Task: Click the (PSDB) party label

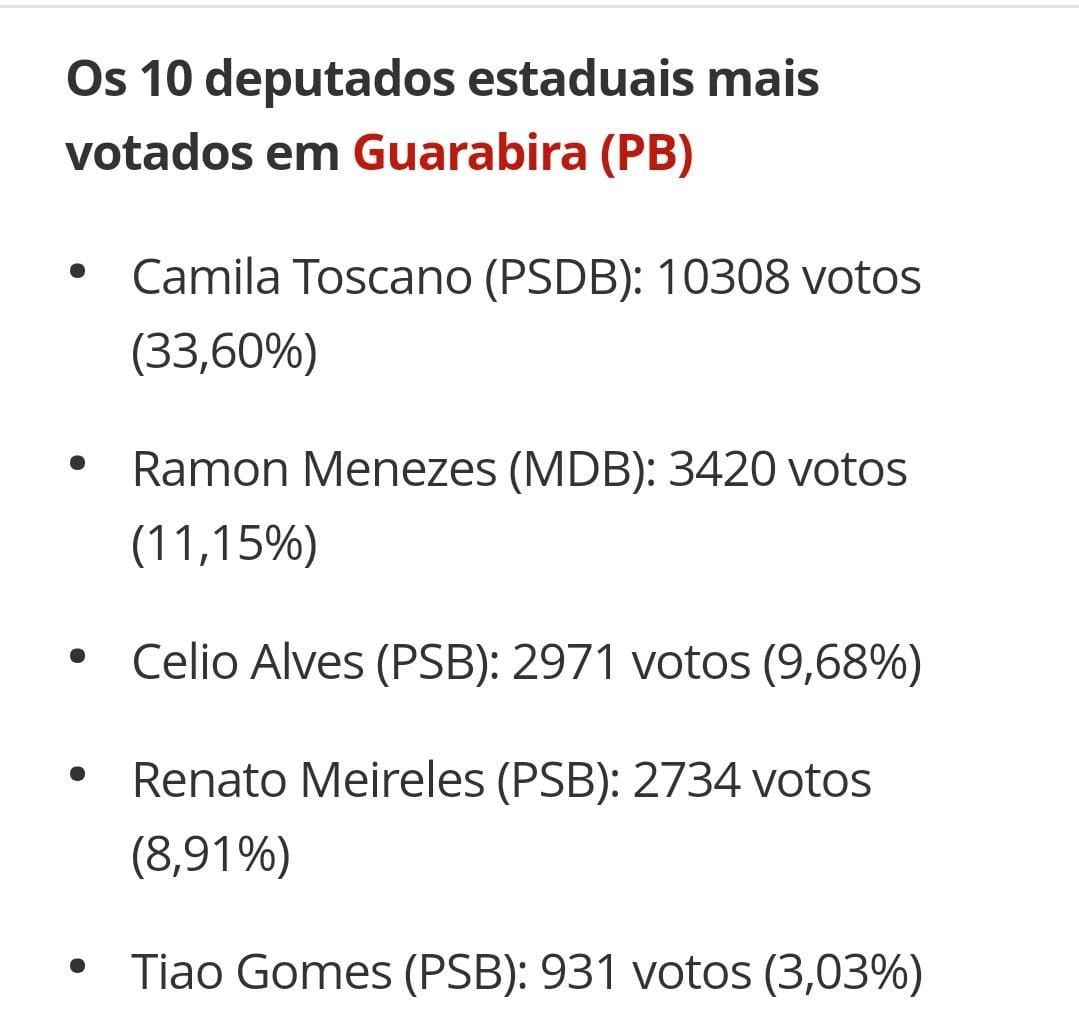Action: [562, 277]
